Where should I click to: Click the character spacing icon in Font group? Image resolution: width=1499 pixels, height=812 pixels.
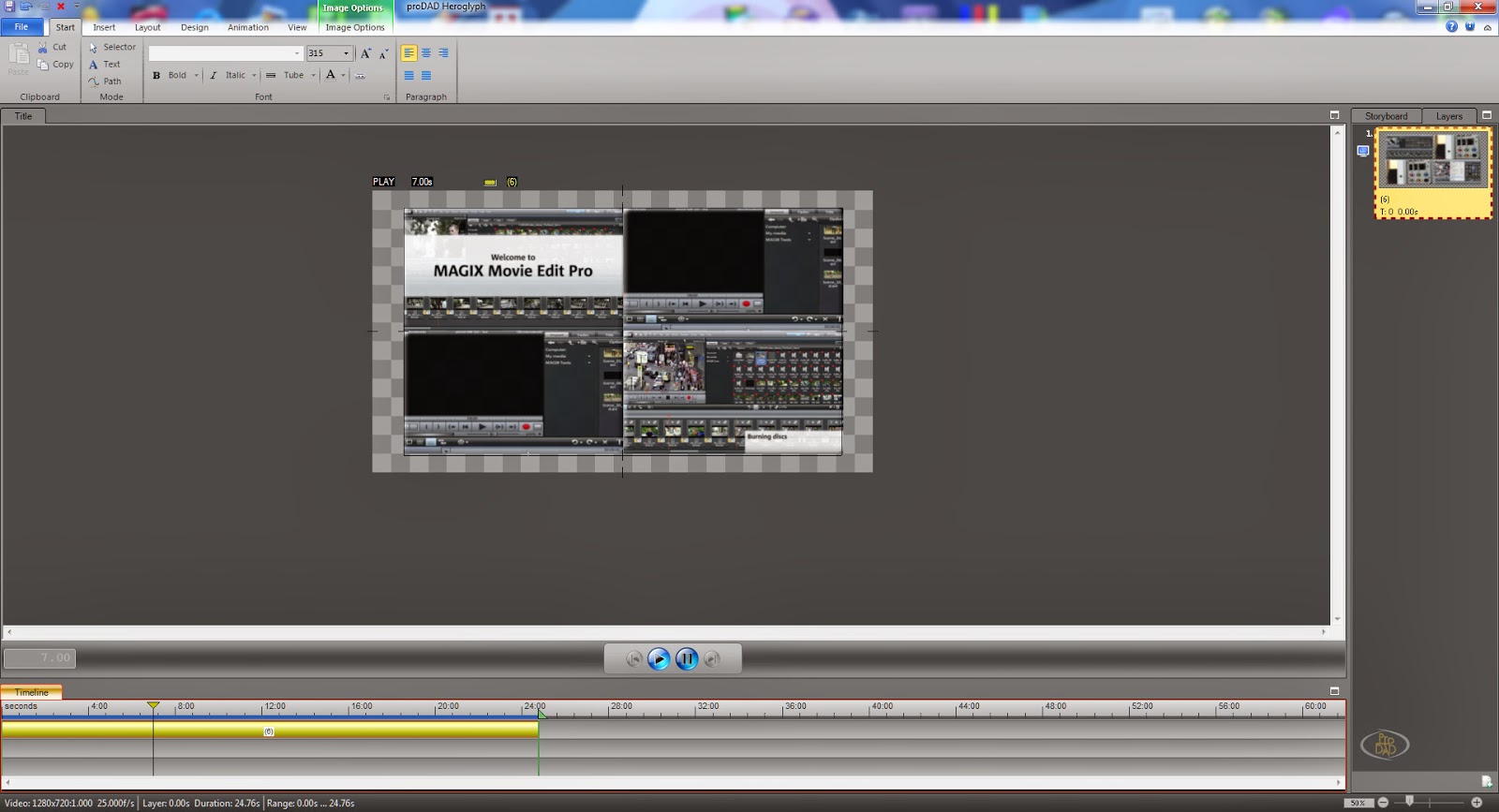(360, 76)
